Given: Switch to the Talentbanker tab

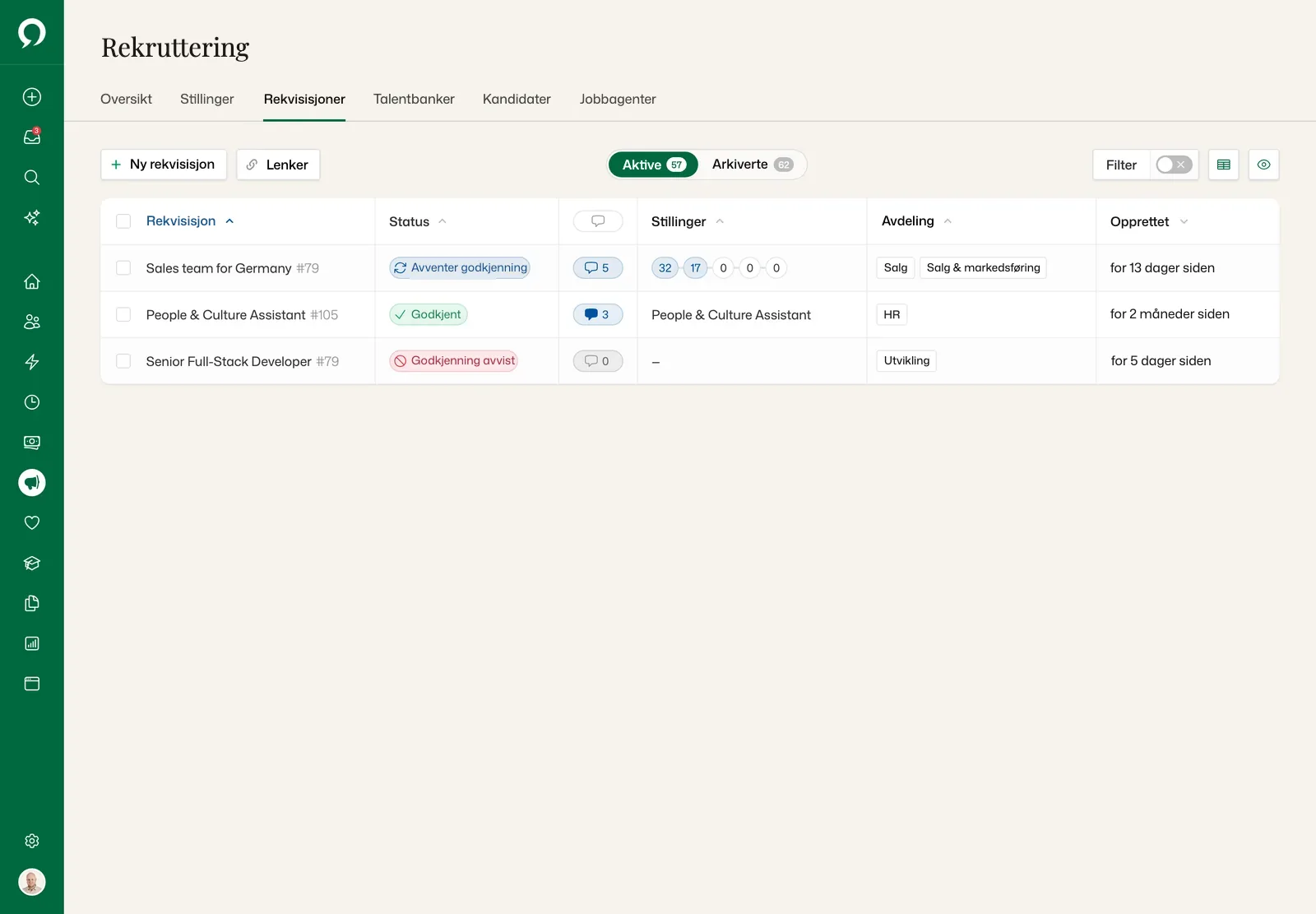Looking at the screenshot, I should pyautogui.click(x=414, y=99).
